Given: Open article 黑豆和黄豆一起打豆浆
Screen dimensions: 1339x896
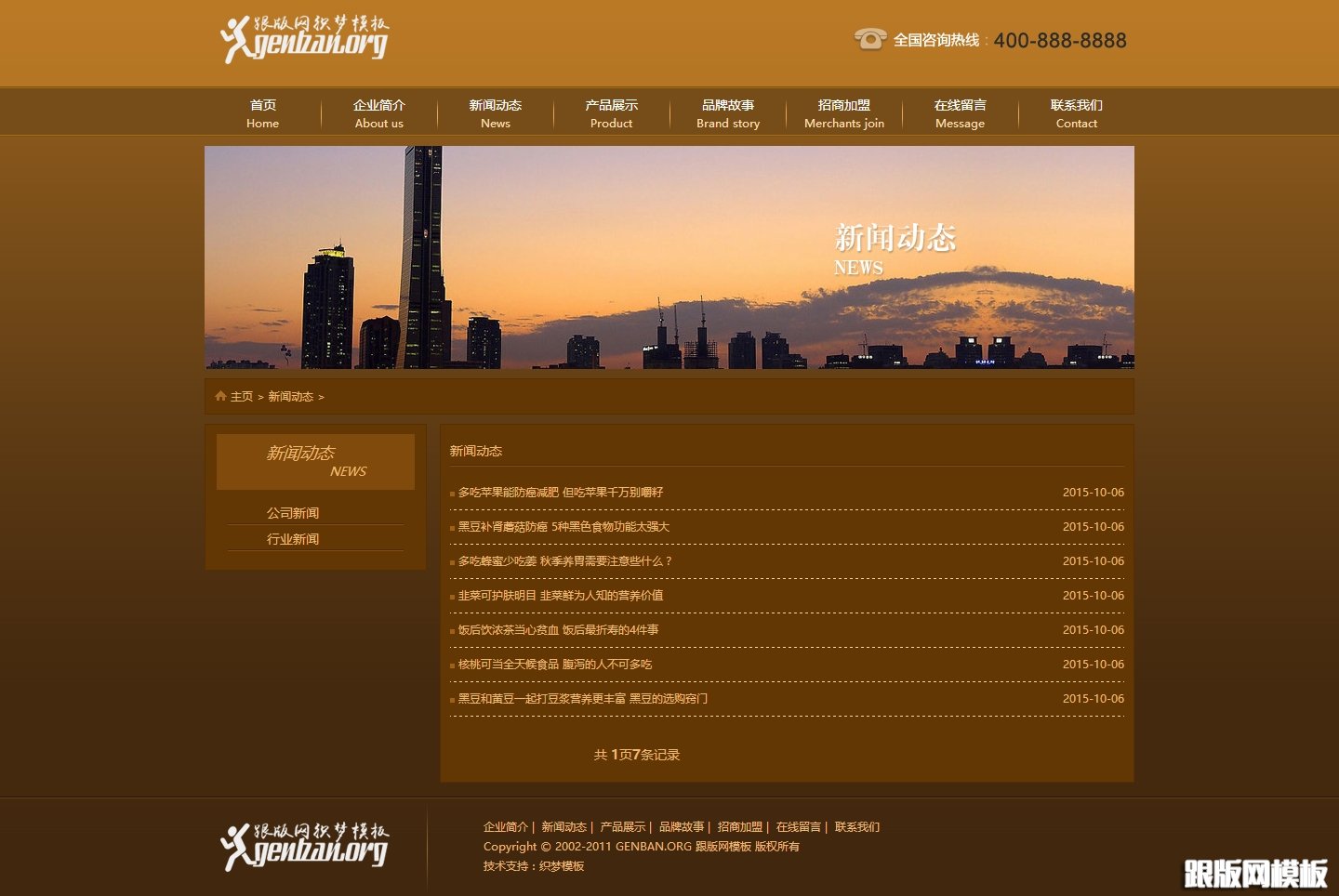Looking at the screenshot, I should [x=583, y=699].
